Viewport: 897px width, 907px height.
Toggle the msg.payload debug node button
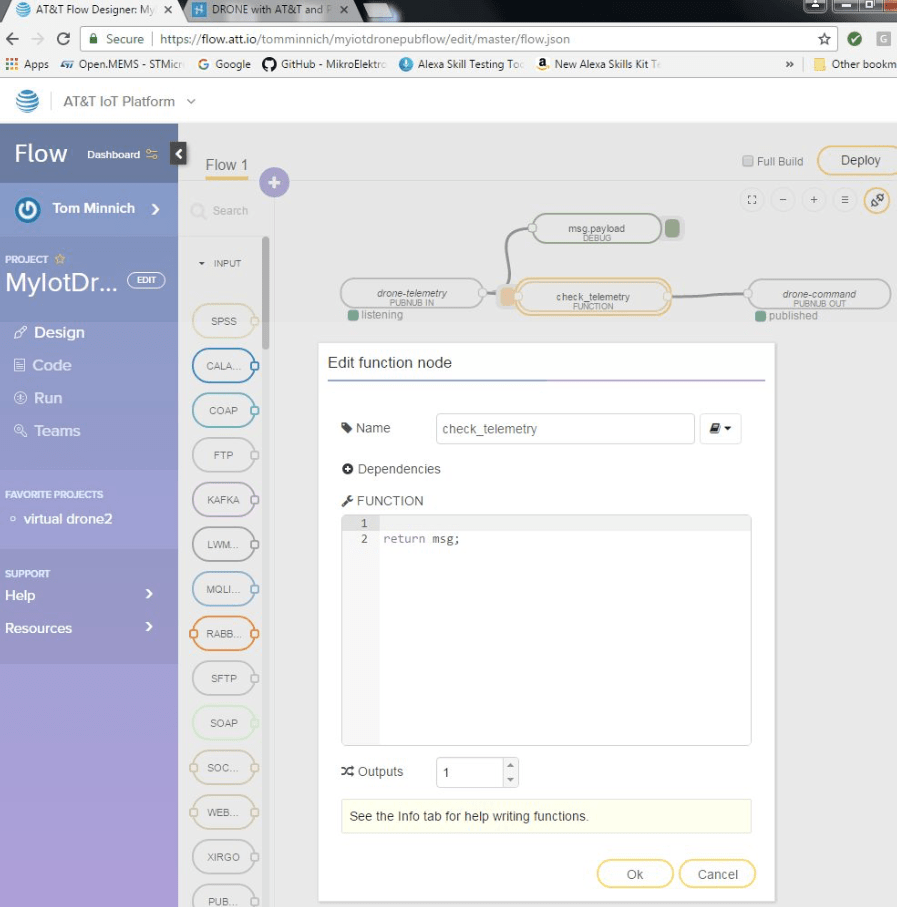pyautogui.click(x=672, y=229)
